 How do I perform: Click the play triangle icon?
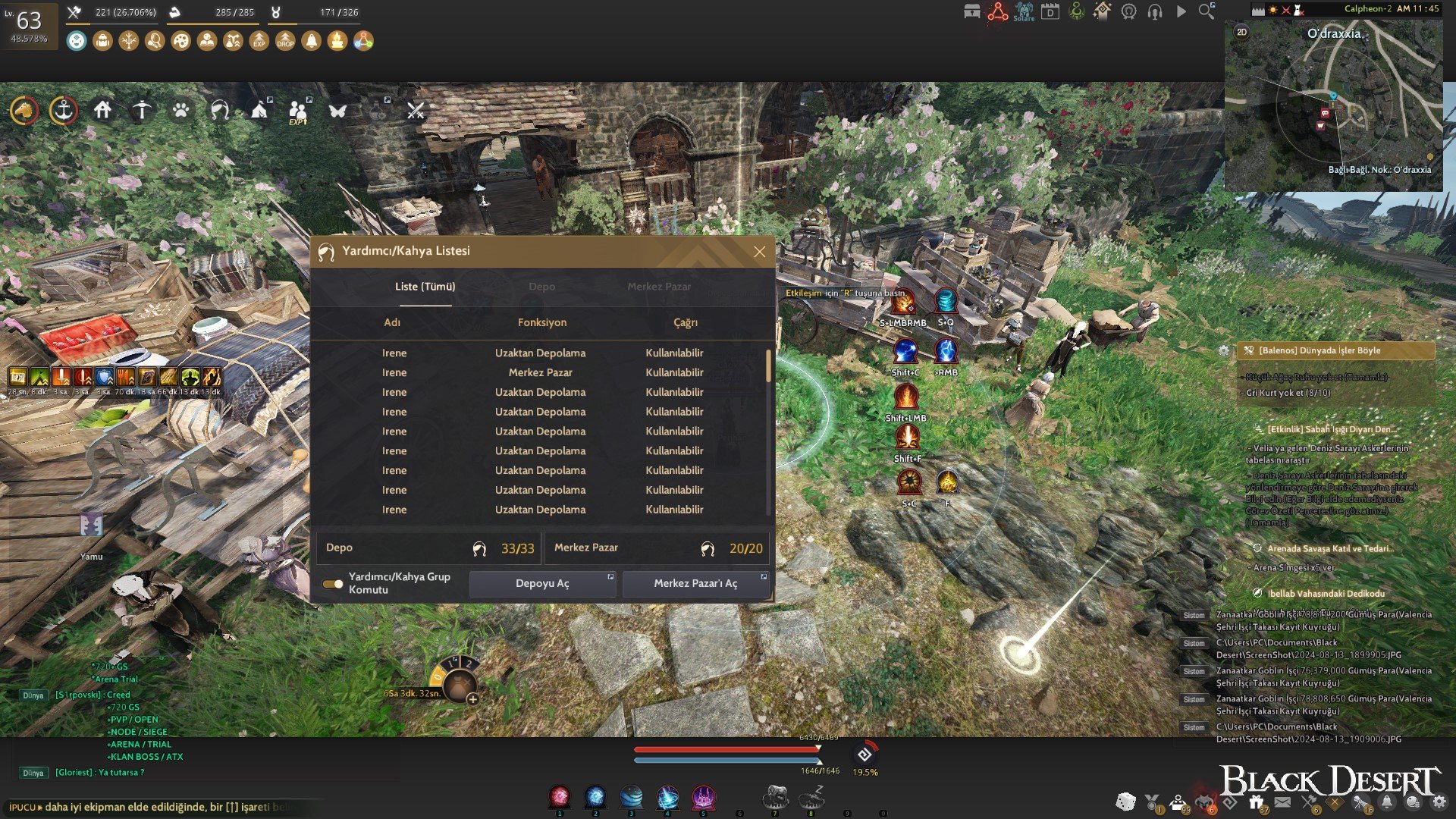[1181, 11]
